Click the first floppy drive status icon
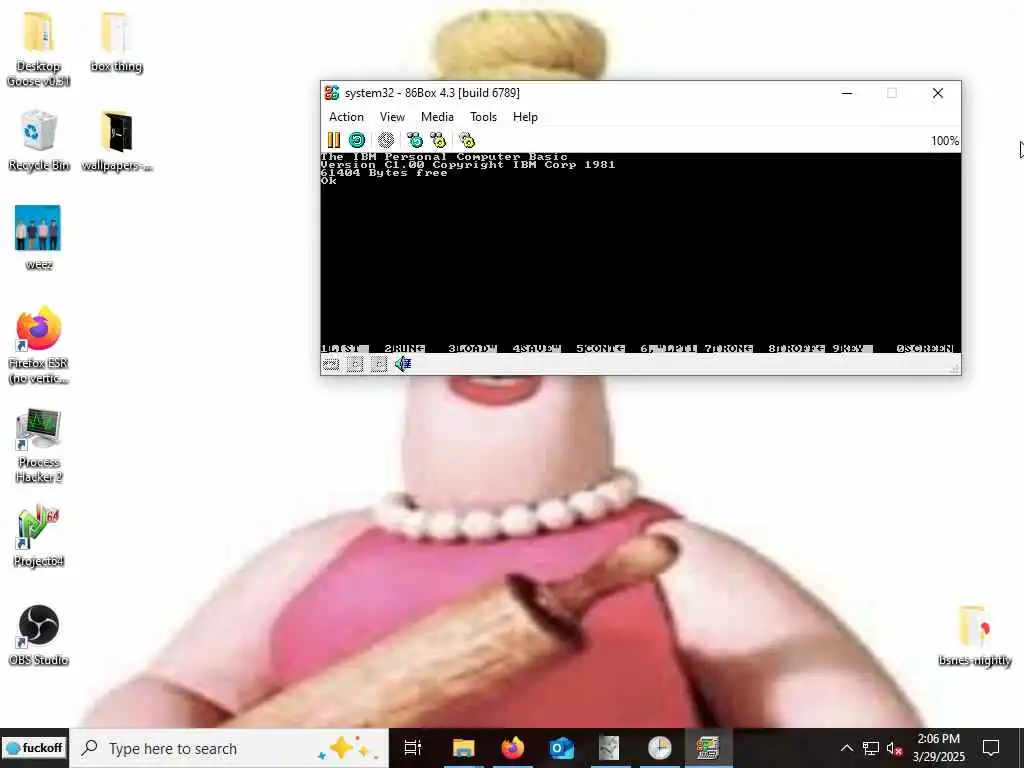The height and width of the screenshot is (768, 1024). point(355,364)
